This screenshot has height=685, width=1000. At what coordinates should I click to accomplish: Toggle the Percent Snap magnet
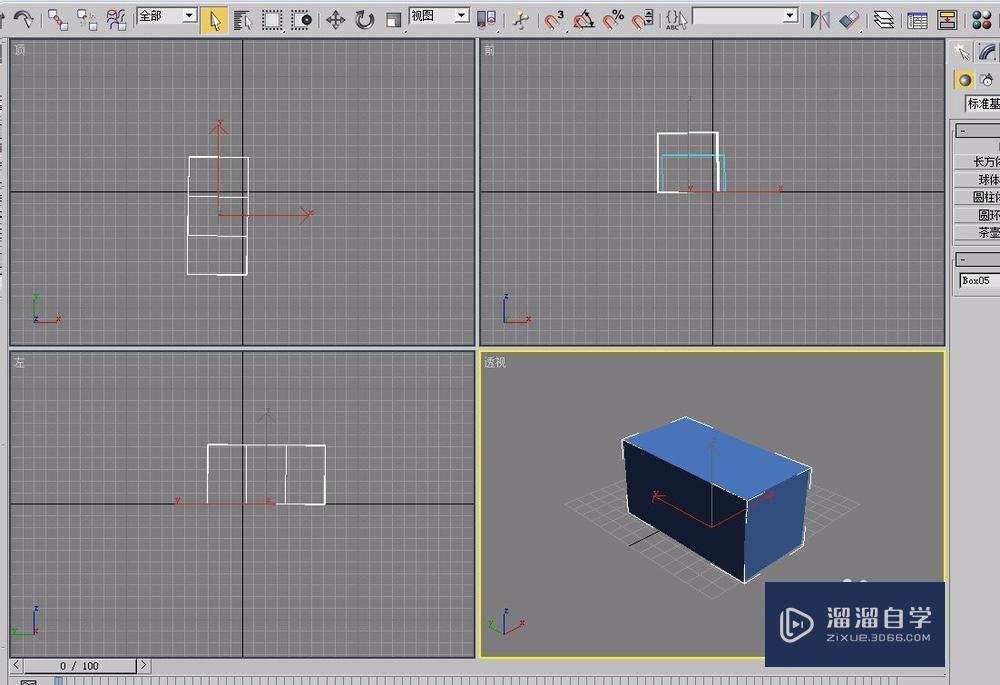[615, 19]
